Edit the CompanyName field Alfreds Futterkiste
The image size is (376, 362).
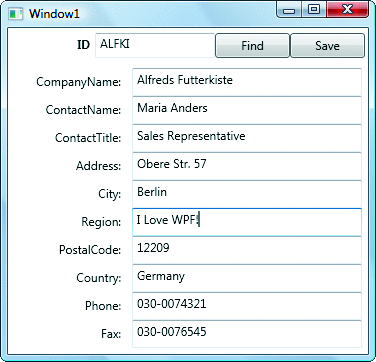point(247,82)
